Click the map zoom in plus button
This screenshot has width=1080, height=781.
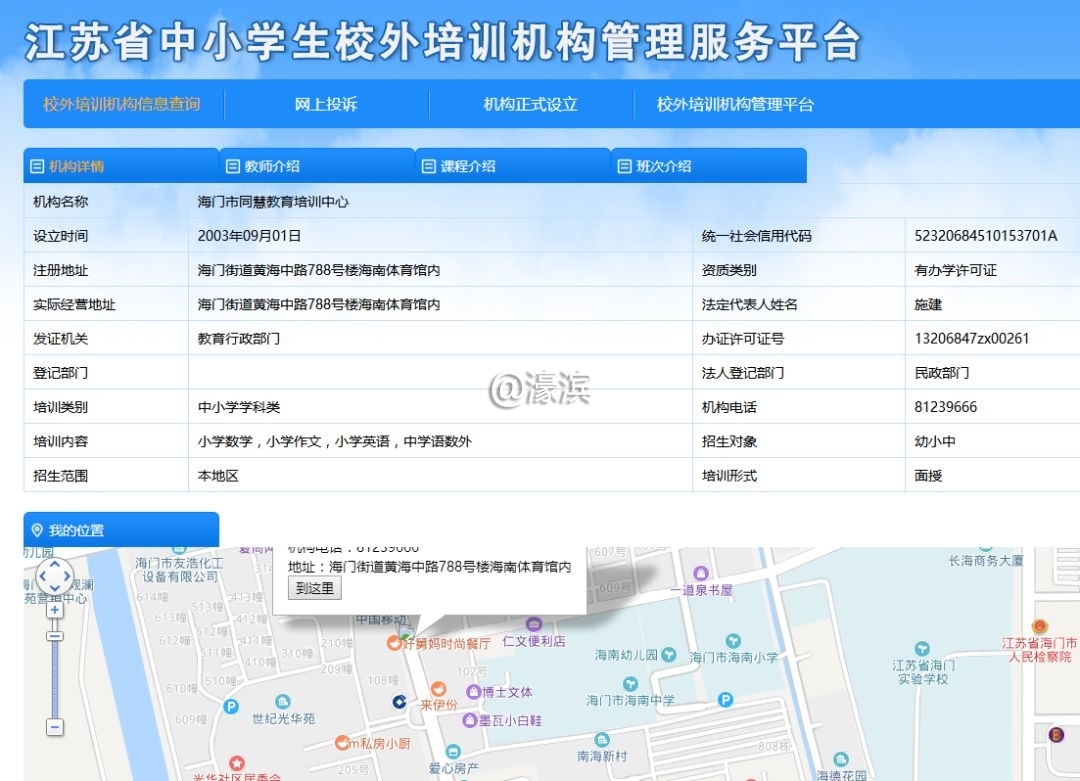55,610
